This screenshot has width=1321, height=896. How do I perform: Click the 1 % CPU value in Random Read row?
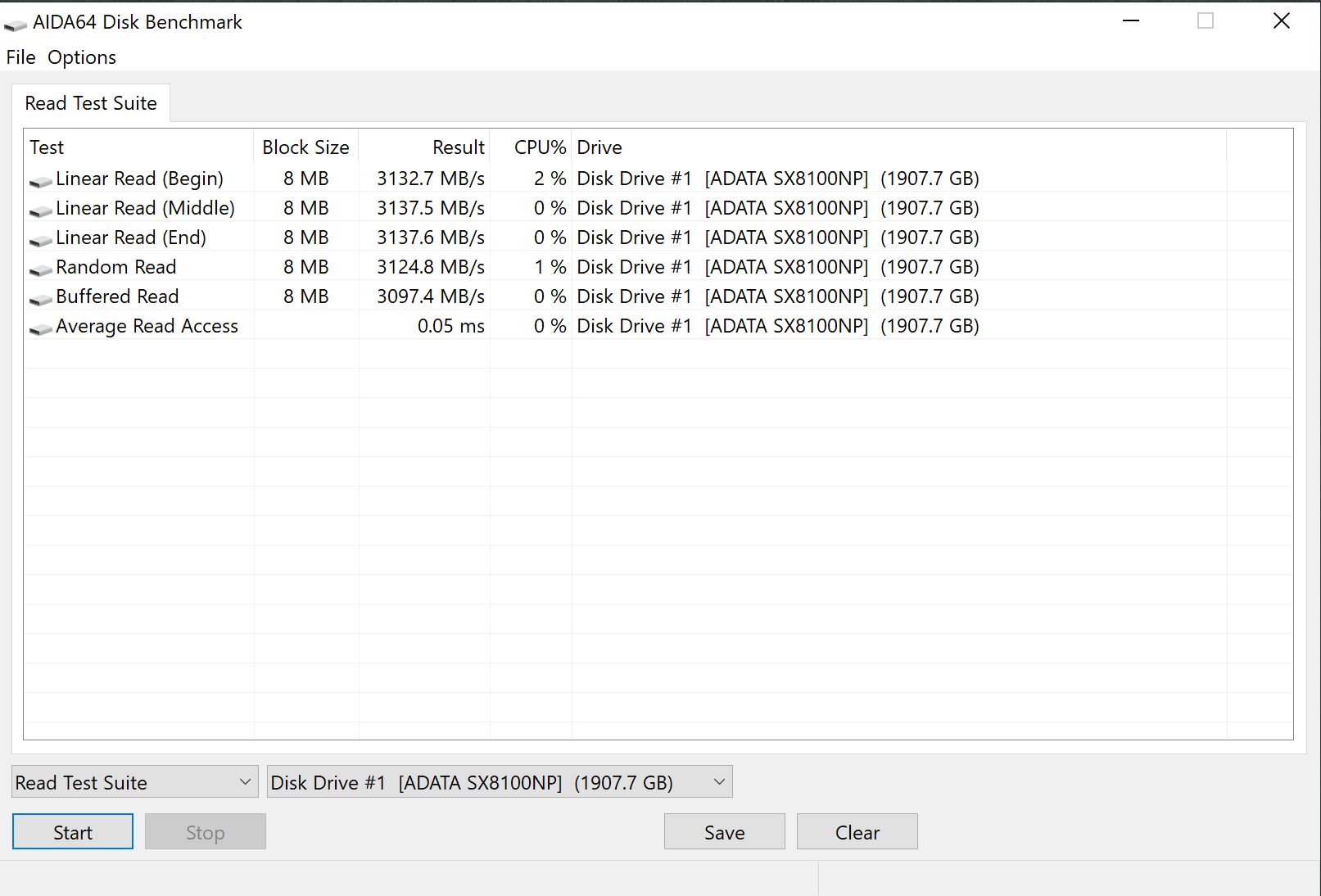coord(550,267)
